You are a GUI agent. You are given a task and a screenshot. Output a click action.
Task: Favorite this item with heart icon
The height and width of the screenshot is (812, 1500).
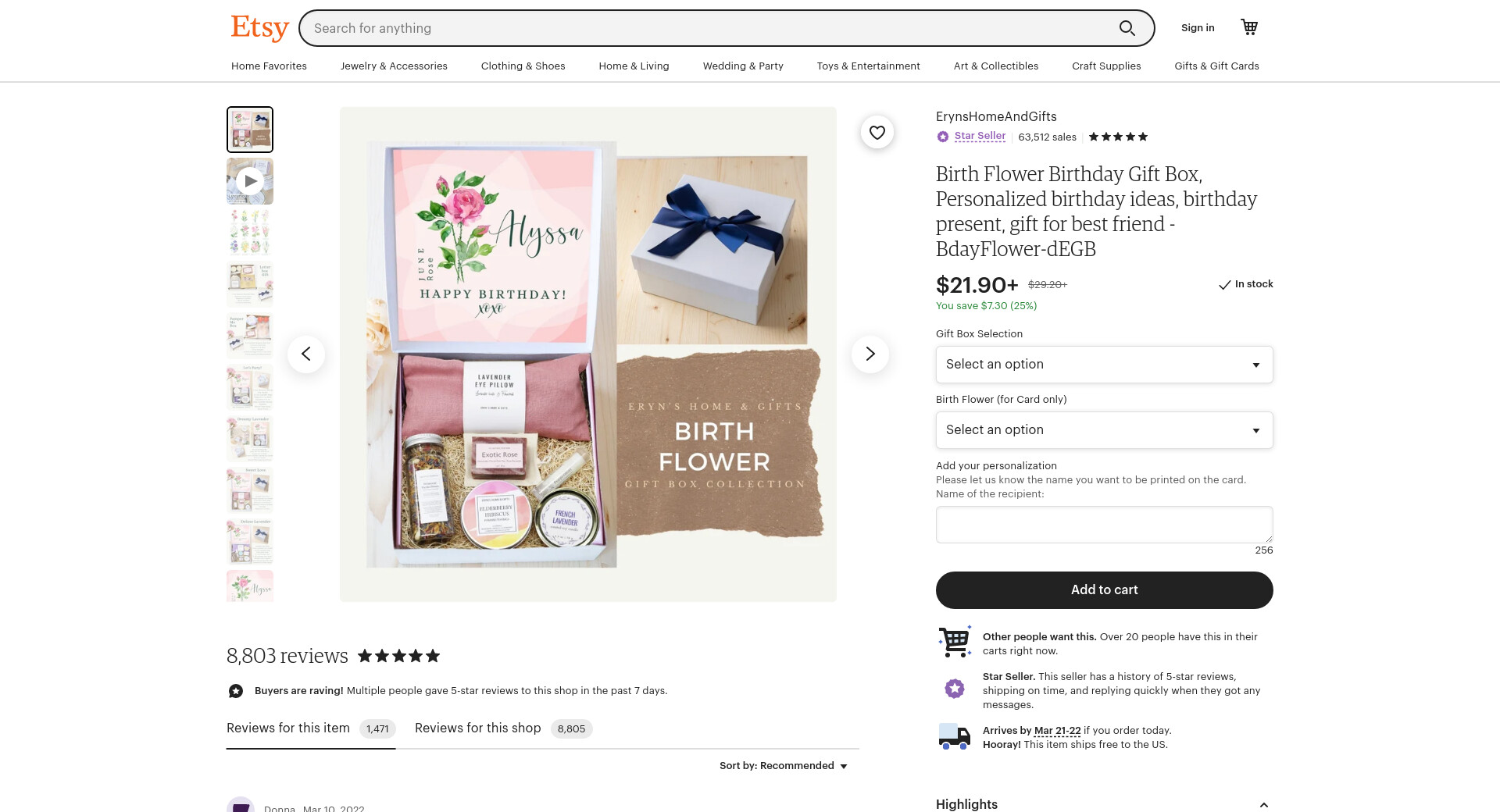click(877, 133)
